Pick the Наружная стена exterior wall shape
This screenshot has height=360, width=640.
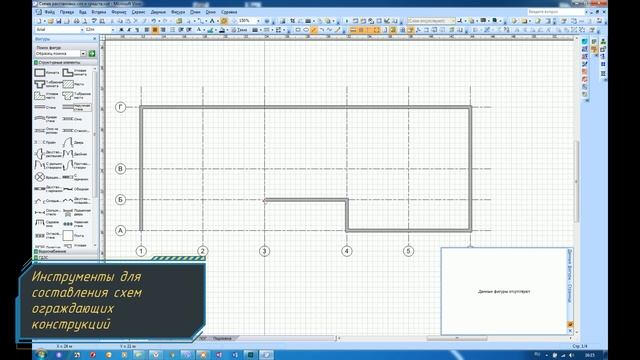(x=76, y=107)
